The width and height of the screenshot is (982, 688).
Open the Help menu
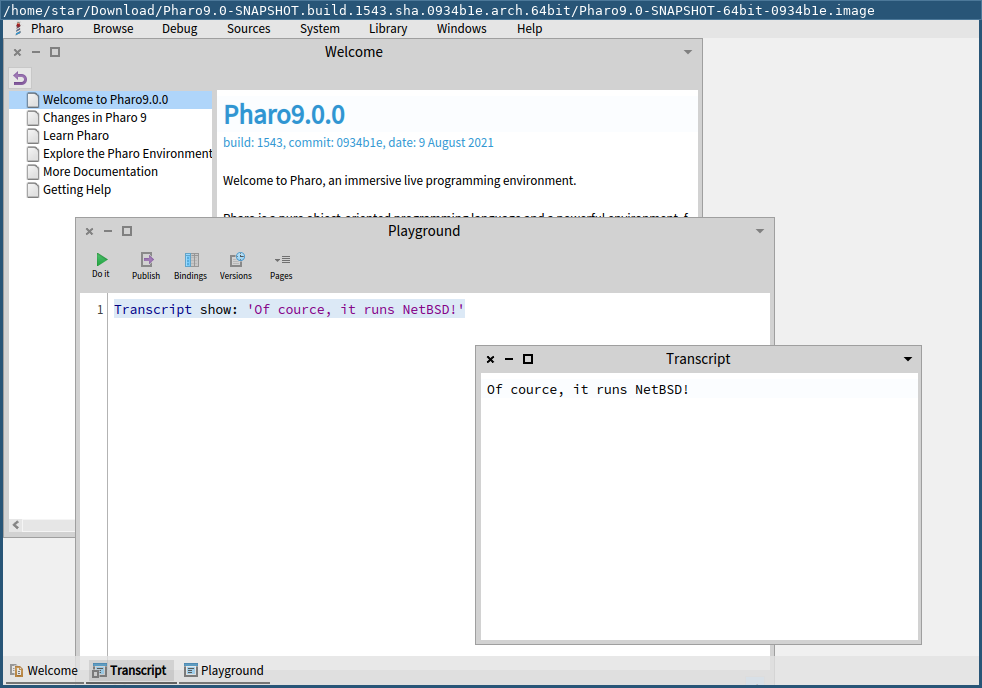point(529,29)
